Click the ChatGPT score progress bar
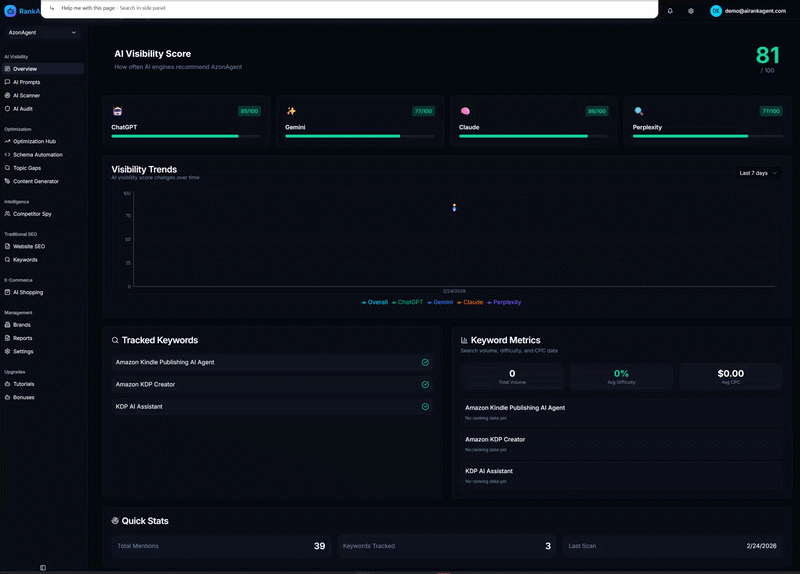This screenshot has height=574, width=800. coord(186,136)
